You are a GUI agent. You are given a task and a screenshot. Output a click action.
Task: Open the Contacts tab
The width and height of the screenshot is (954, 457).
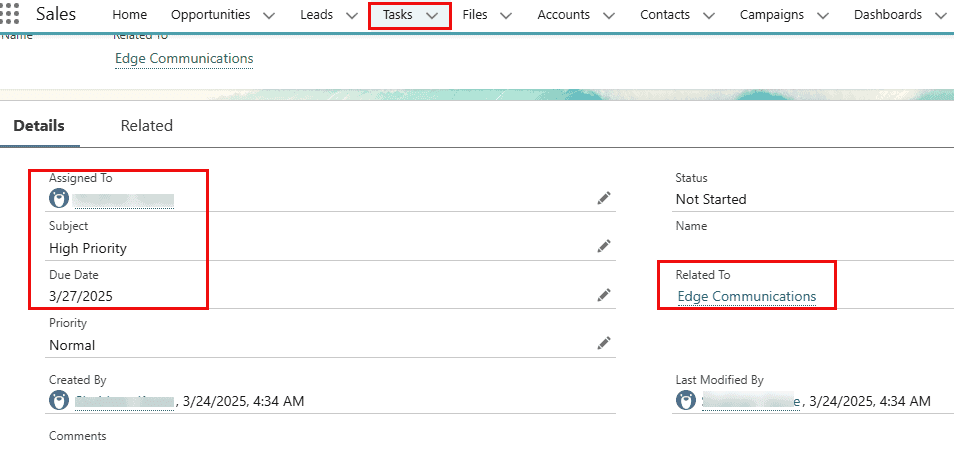pyautogui.click(x=665, y=15)
